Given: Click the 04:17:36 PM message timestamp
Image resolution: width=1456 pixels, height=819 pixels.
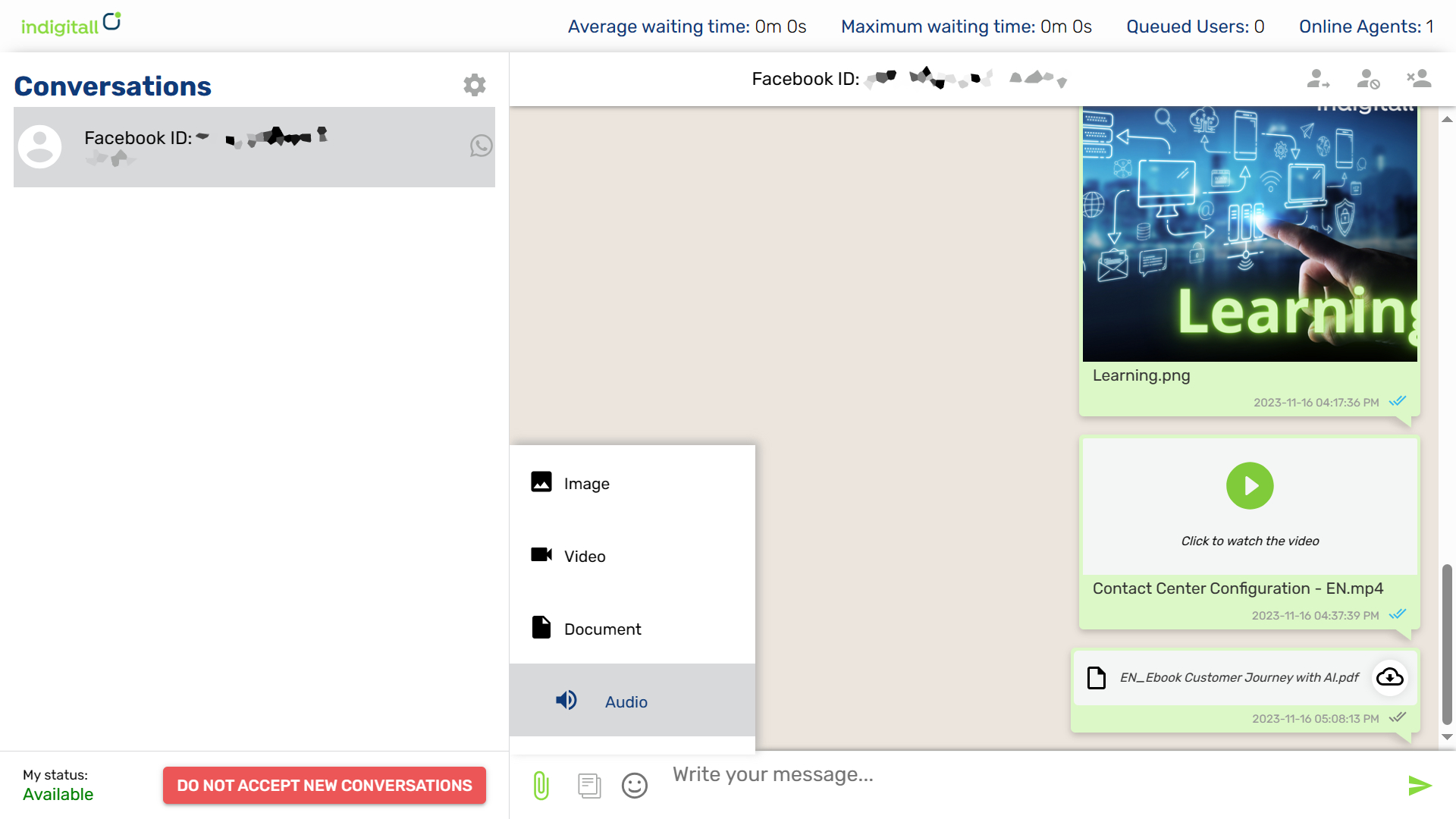Looking at the screenshot, I should 1316,403.
